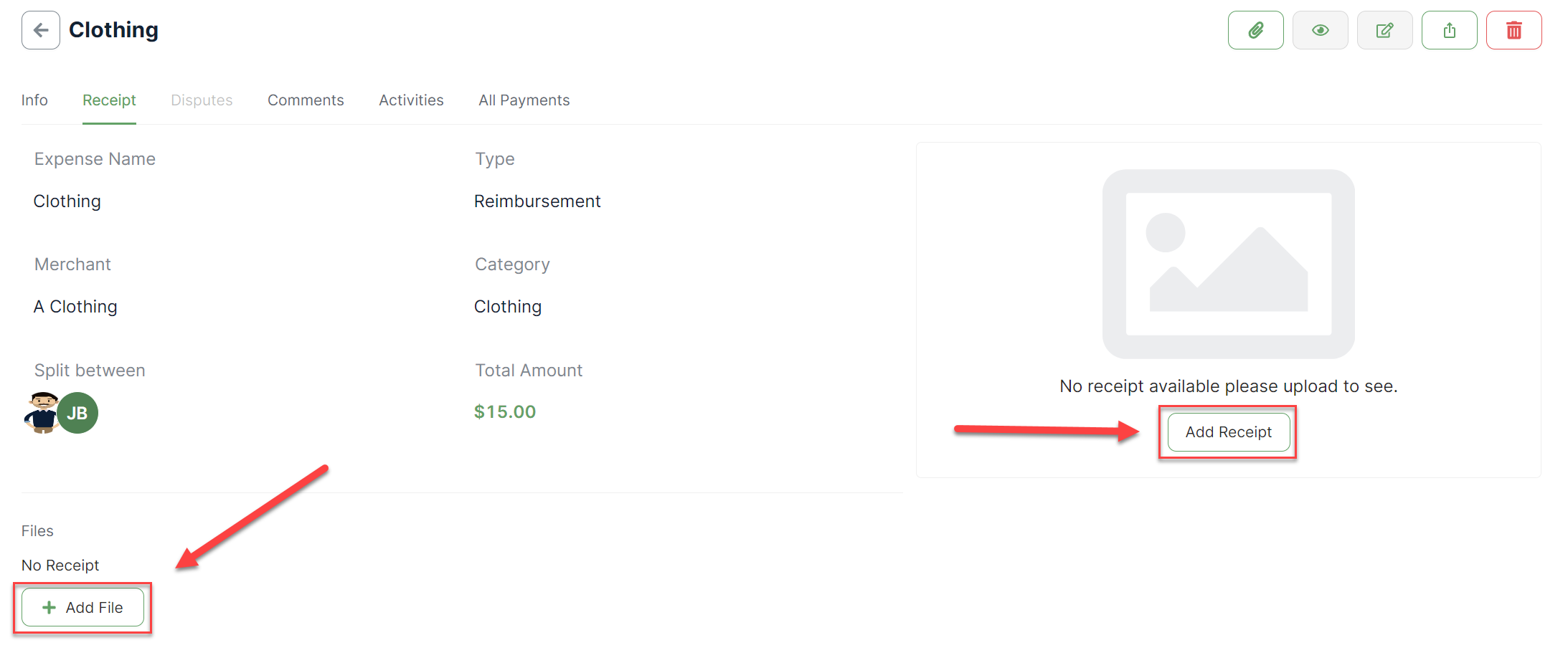
Task: Click the paperclip attachment icon
Action: click(x=1255, y=30)
